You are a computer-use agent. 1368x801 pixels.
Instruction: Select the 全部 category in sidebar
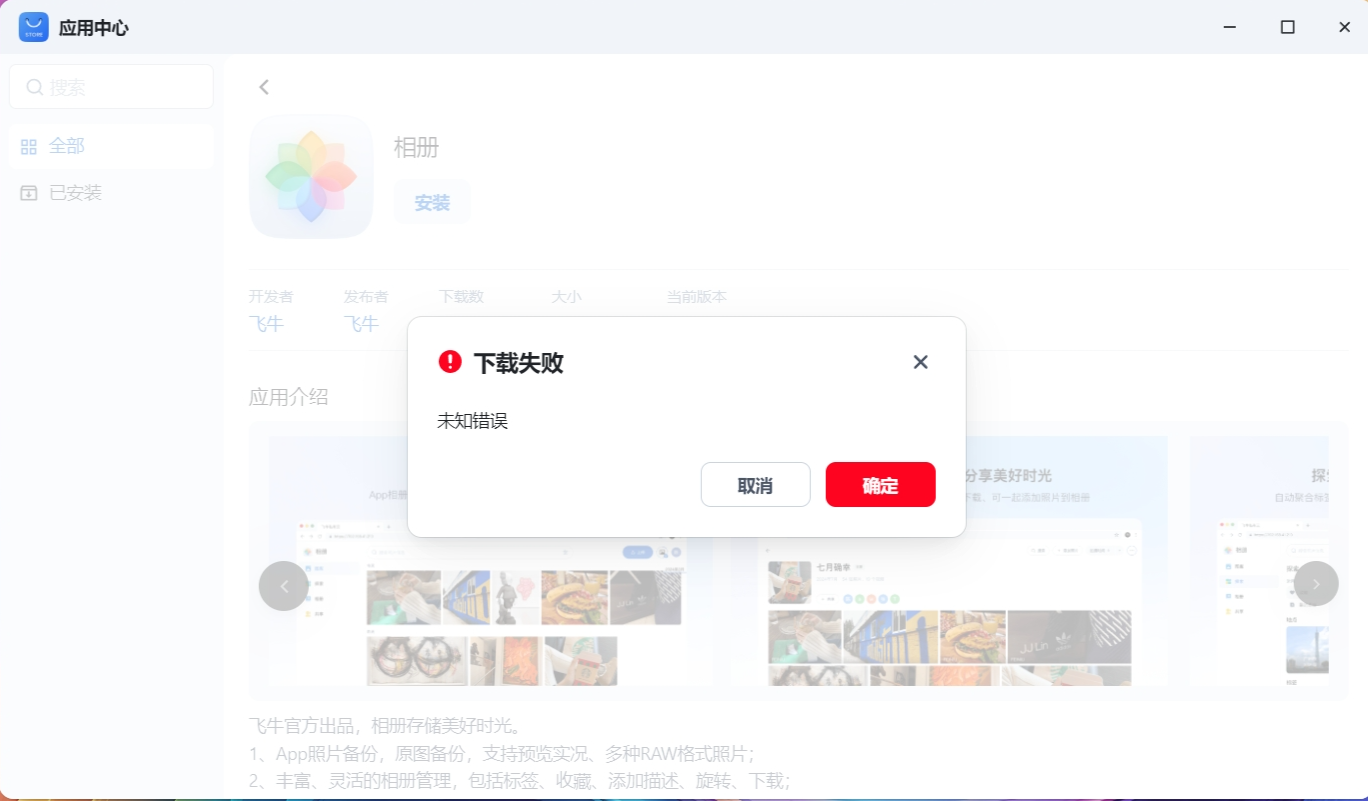(x=67, y=146)
